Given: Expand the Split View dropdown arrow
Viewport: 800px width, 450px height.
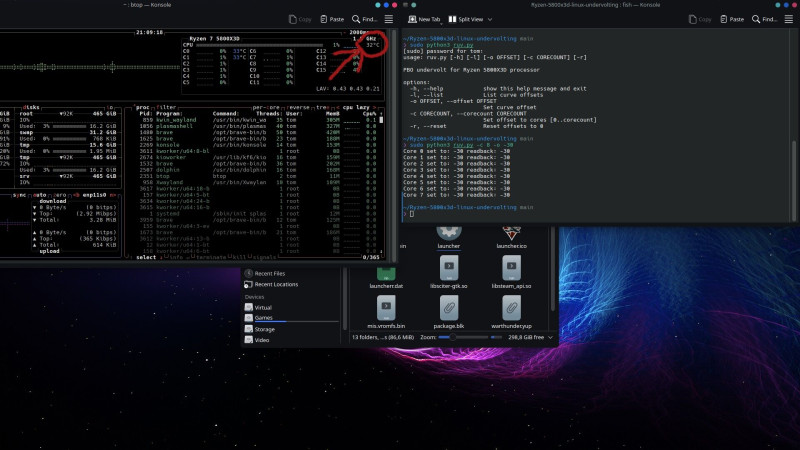Looking at the screenshot, I should pyautogui.click(x=490, y=19).
